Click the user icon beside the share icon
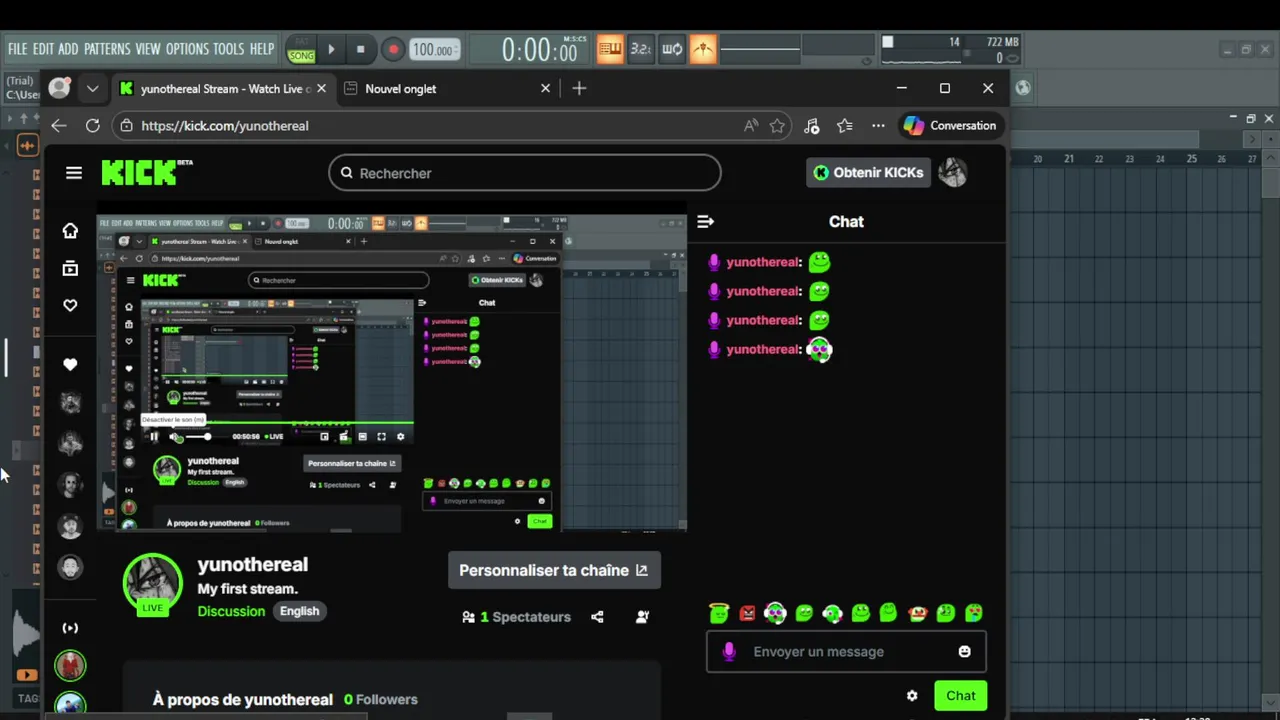Viewport: 1280px width, 720px height. [642, 617]
